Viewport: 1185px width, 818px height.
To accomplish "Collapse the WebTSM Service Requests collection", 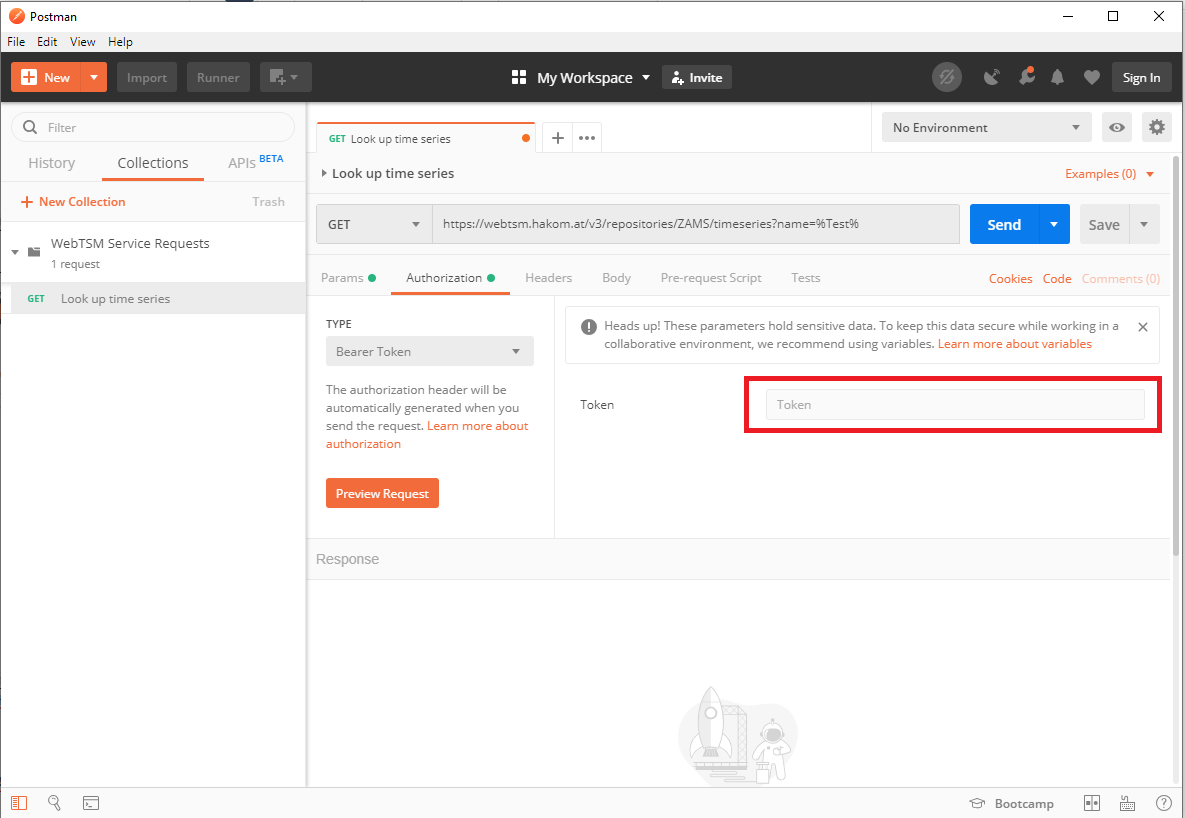I will (15, 252).
